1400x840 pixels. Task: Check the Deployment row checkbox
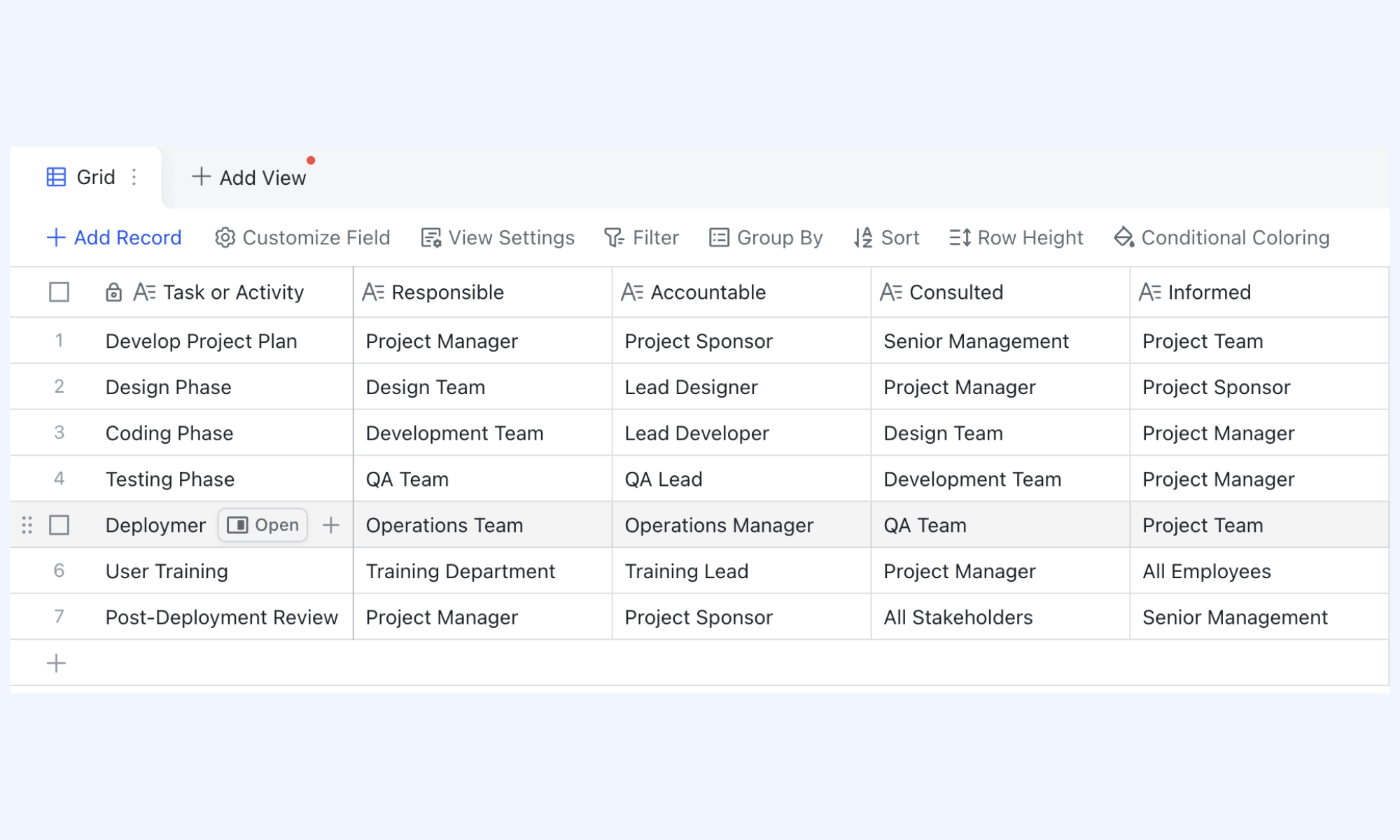59,525
